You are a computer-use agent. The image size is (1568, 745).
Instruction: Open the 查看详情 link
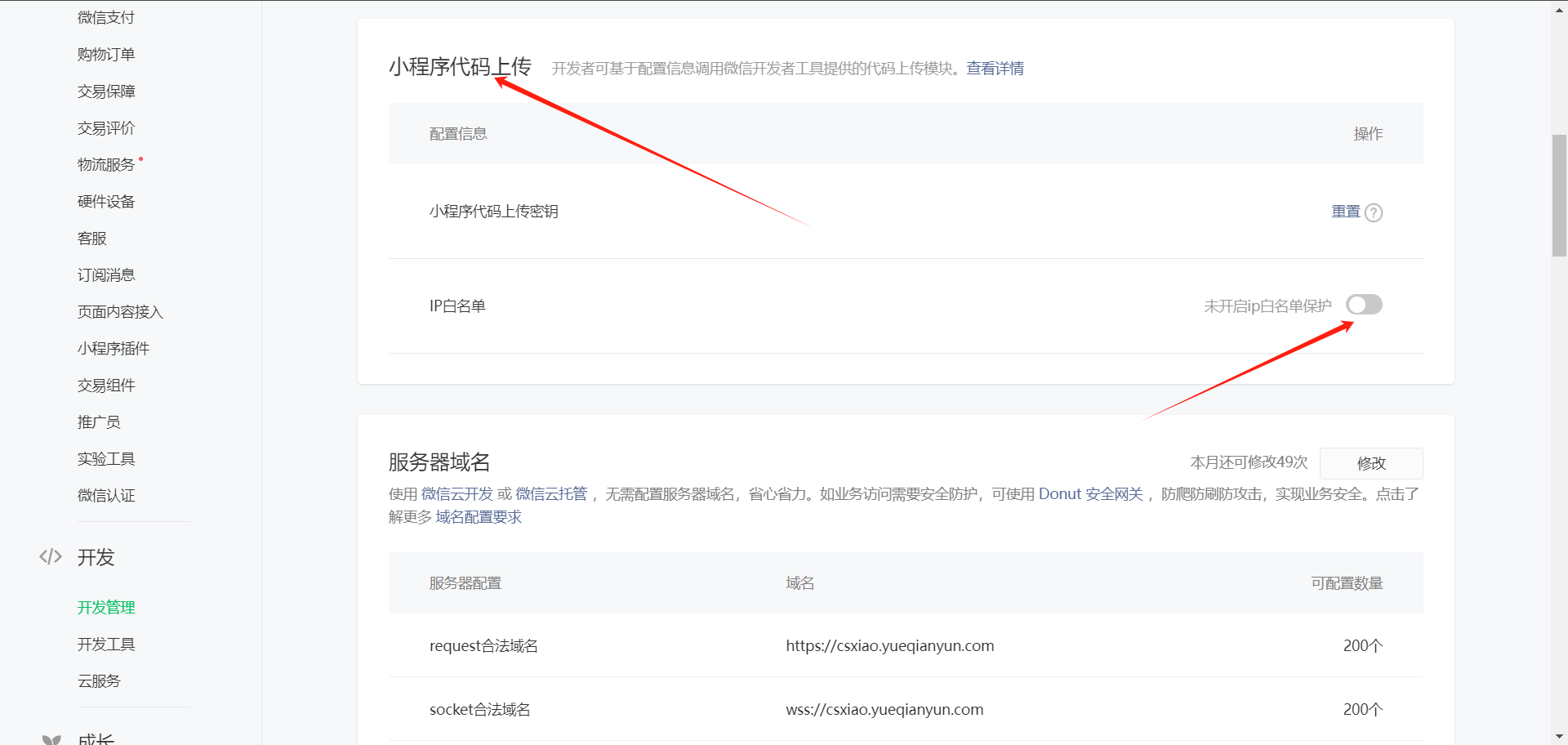995,69
